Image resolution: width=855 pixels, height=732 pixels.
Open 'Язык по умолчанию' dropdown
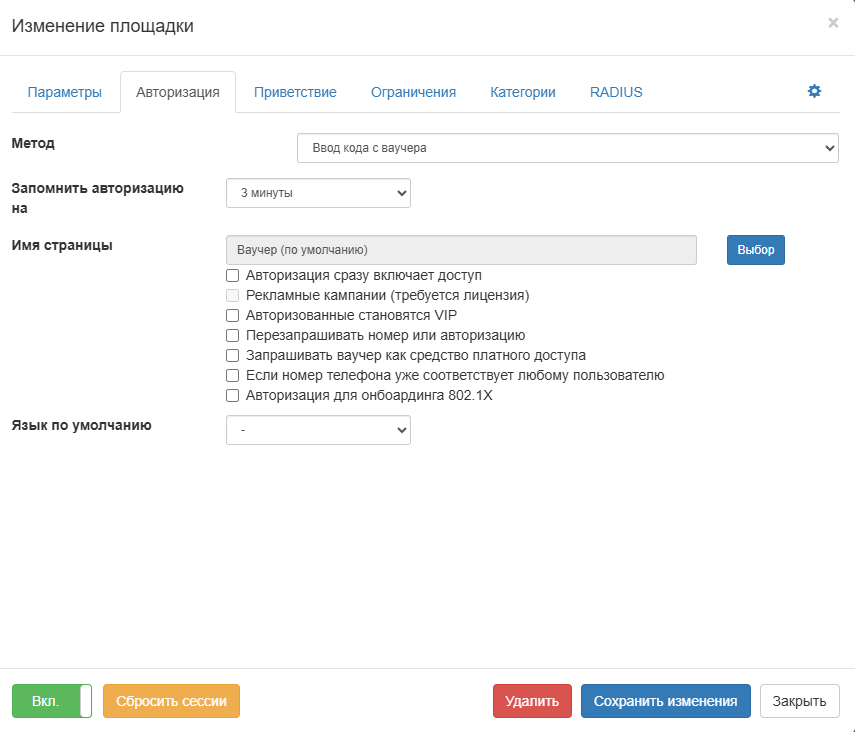click(x=318, y=429)
